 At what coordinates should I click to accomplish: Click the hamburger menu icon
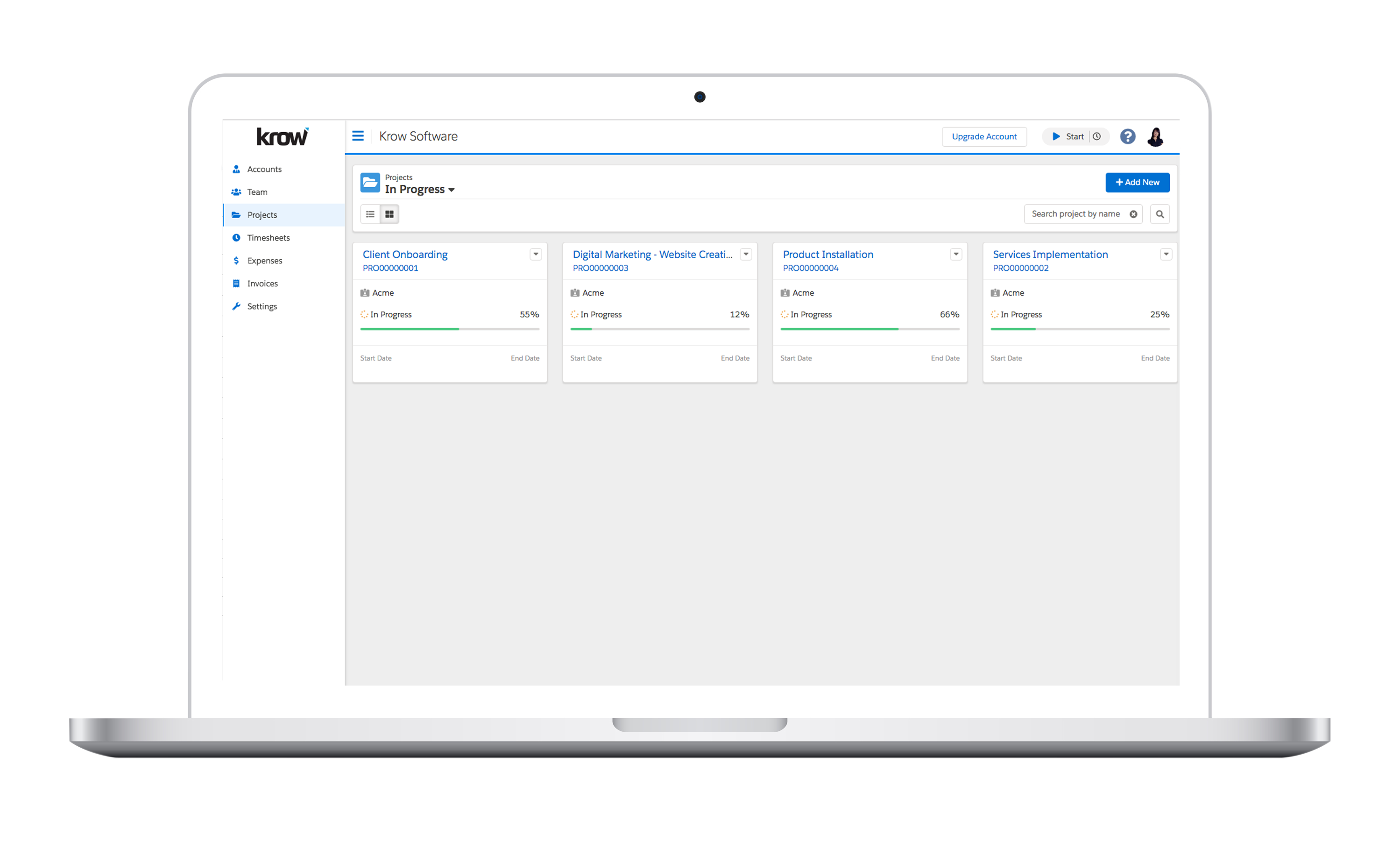[358, 136]
